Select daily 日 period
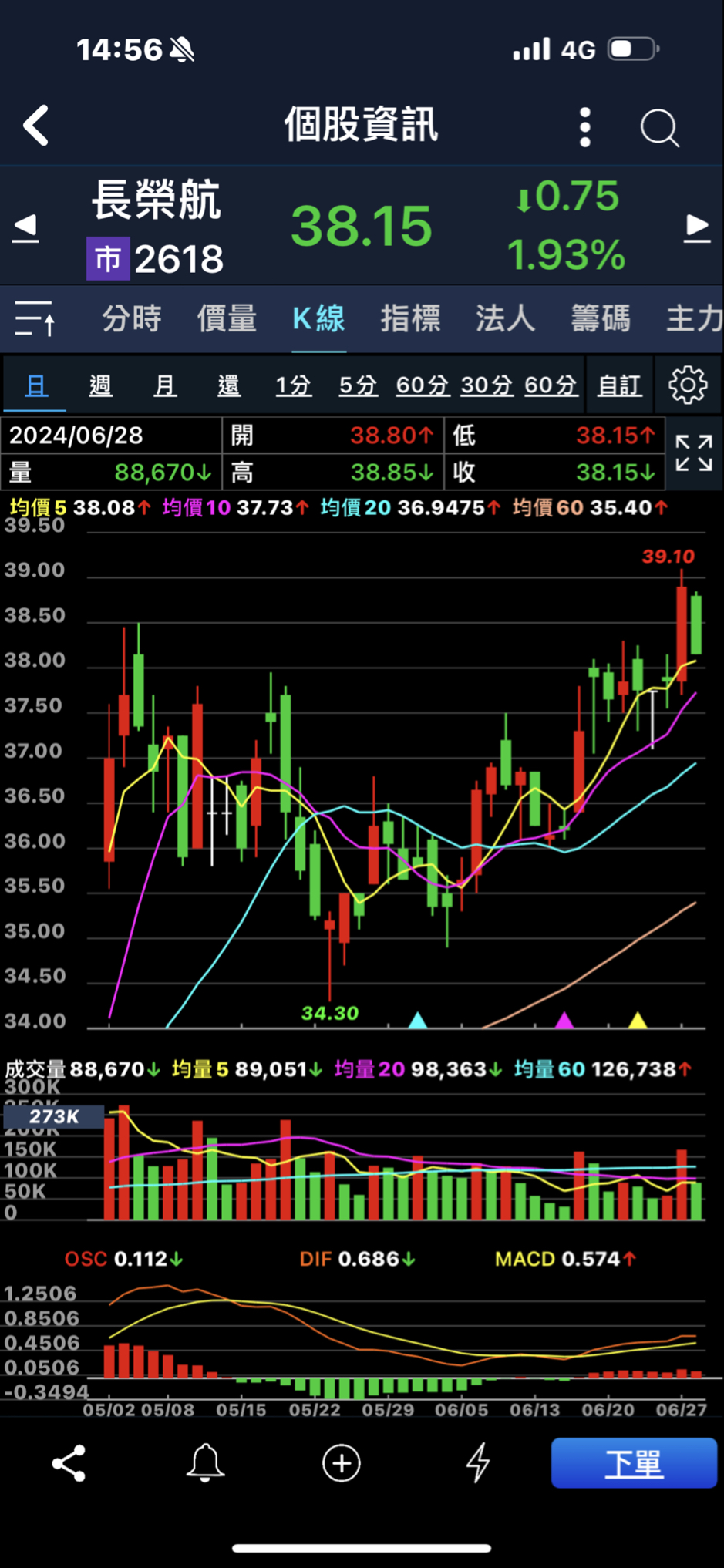The width and height of the screenshot is (724, 1568). 35,385
